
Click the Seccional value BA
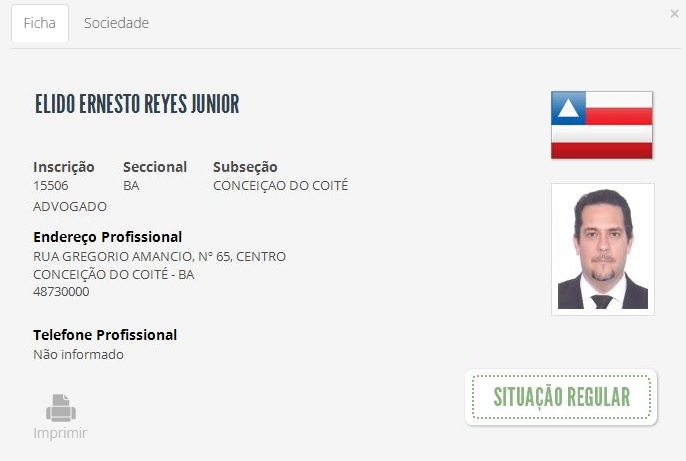131,186
